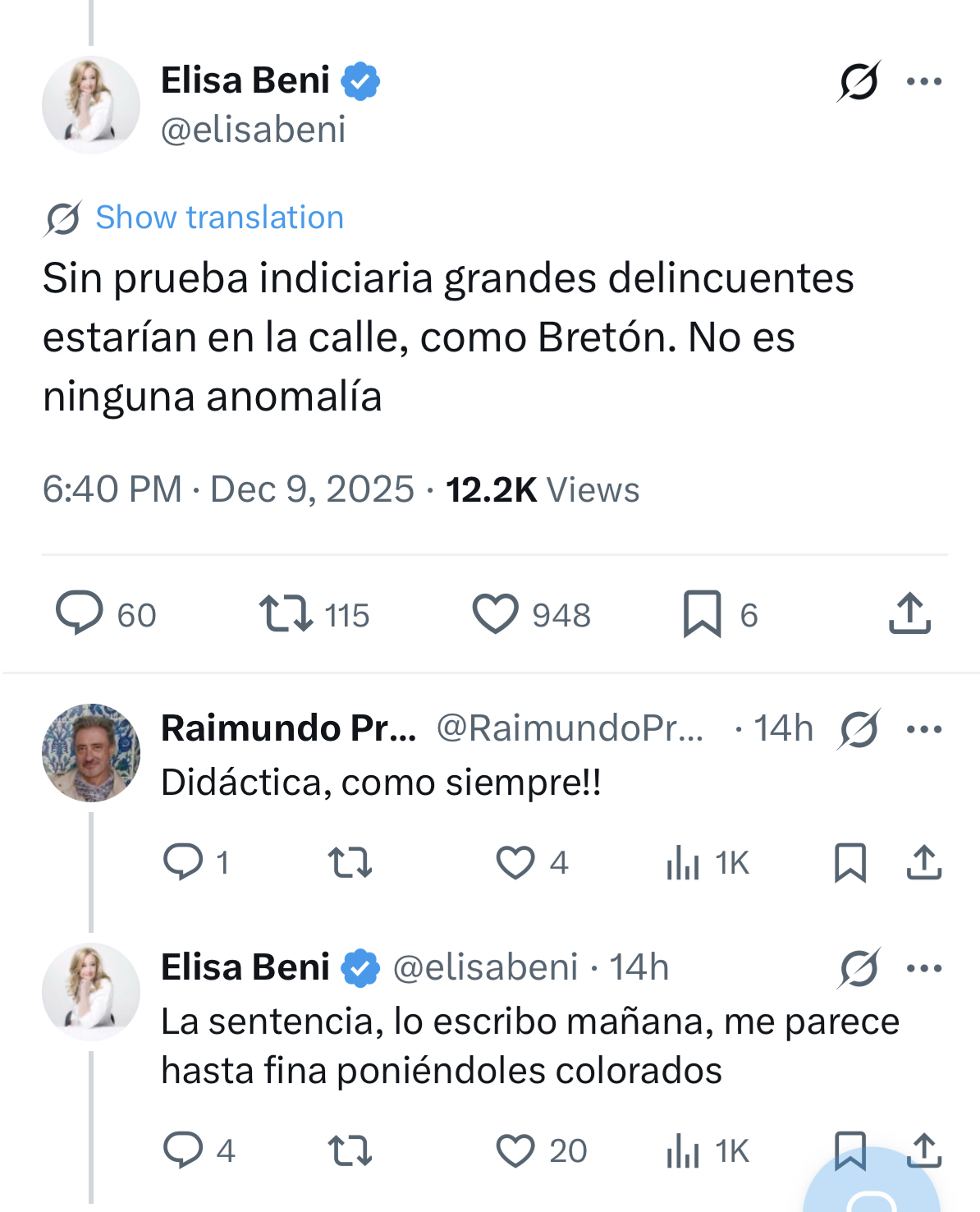Reply to the main post with 60 replies
980x1212 pixels.
coord(80,613)
